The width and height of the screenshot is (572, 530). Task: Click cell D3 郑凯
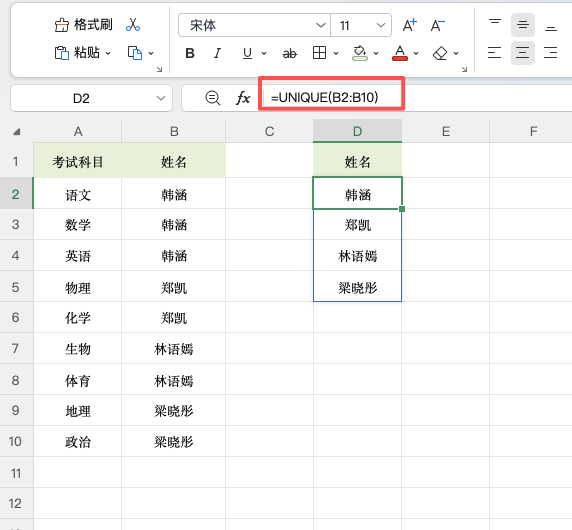pyautogui.click(x=358, y=224)
